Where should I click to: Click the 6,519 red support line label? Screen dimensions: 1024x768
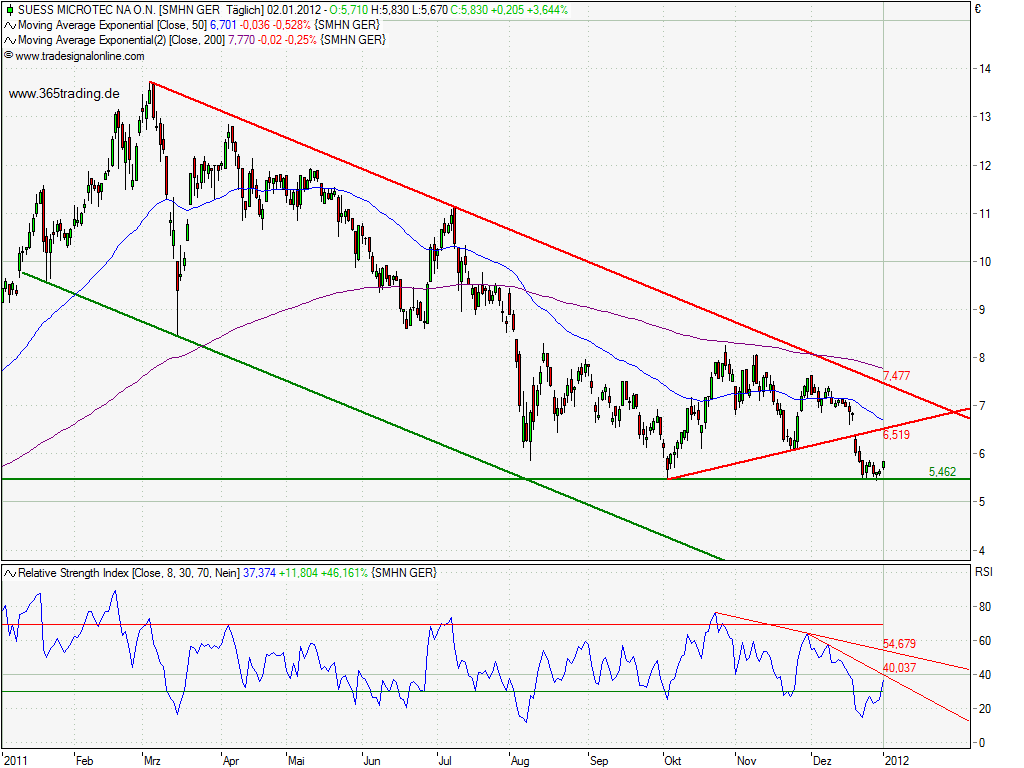point(896,435)
